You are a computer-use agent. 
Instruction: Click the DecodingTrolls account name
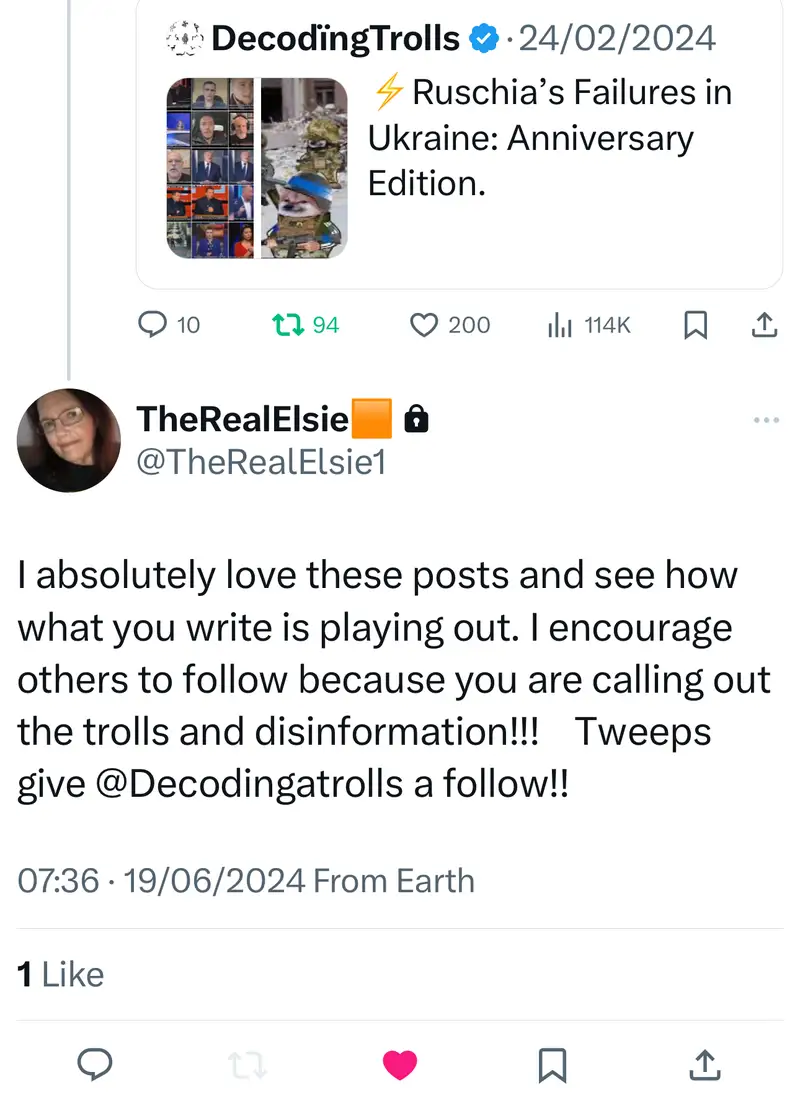coord(336,39)
